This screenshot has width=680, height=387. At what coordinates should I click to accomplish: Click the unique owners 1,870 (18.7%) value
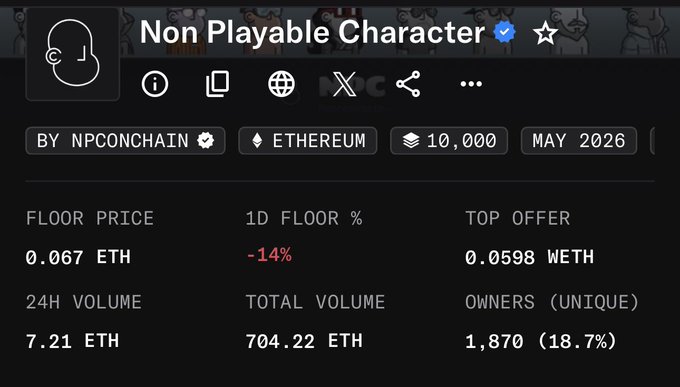[541, 341]
